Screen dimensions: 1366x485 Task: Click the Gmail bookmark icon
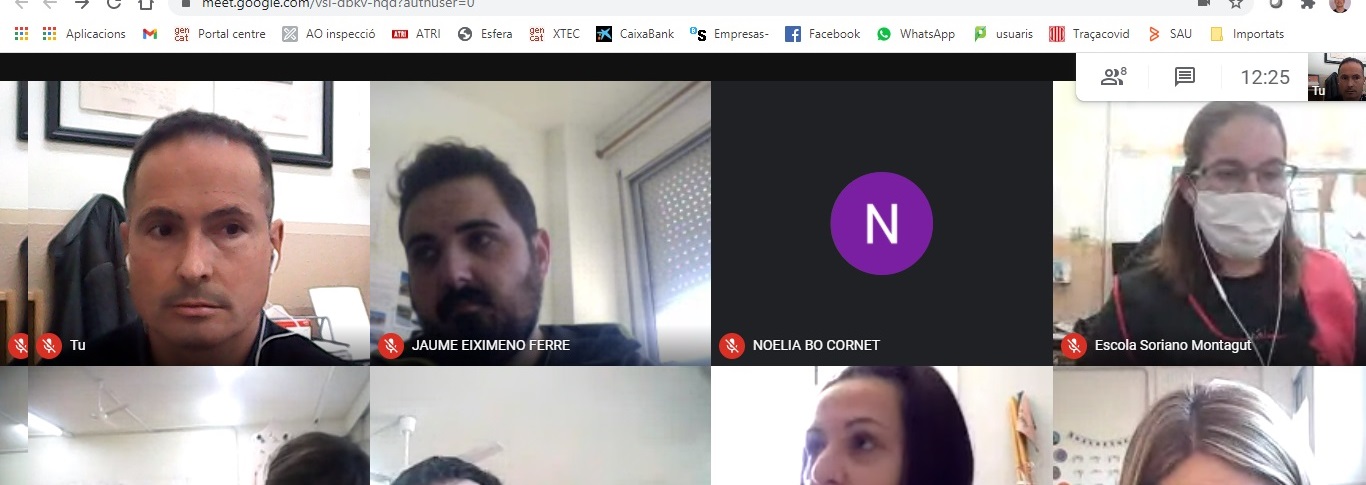tap(150, 34)
